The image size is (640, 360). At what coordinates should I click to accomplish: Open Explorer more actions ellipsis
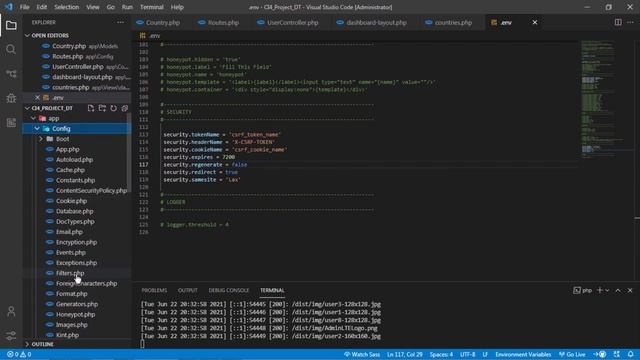pyautogui.click(x=120, y=22)
